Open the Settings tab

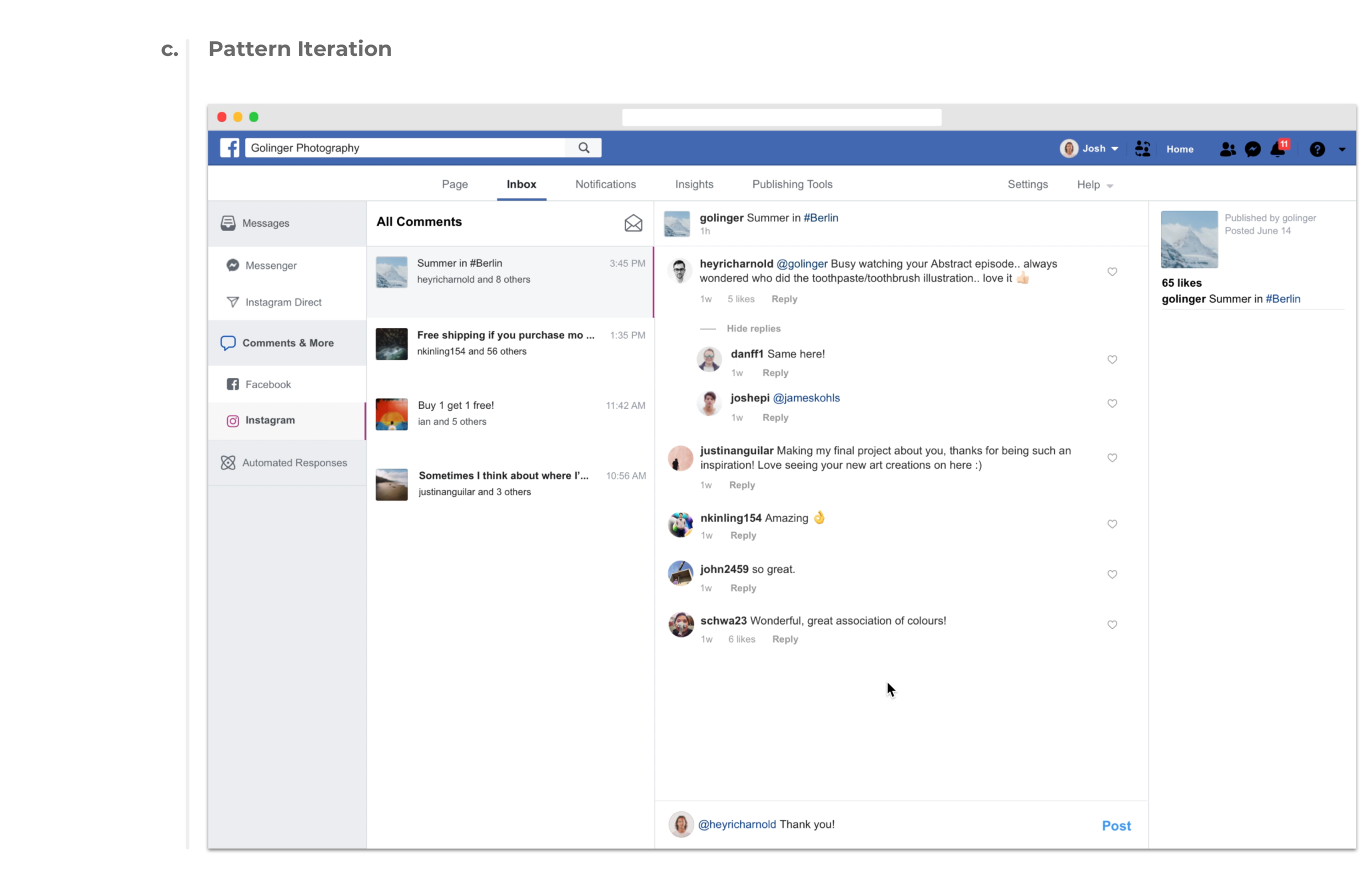click(1027, 184)
